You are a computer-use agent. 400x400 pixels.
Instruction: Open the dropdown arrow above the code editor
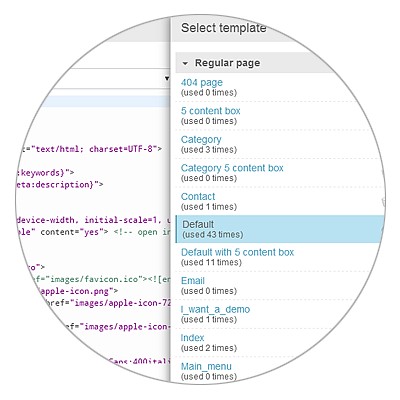click(x=167, y=79)
